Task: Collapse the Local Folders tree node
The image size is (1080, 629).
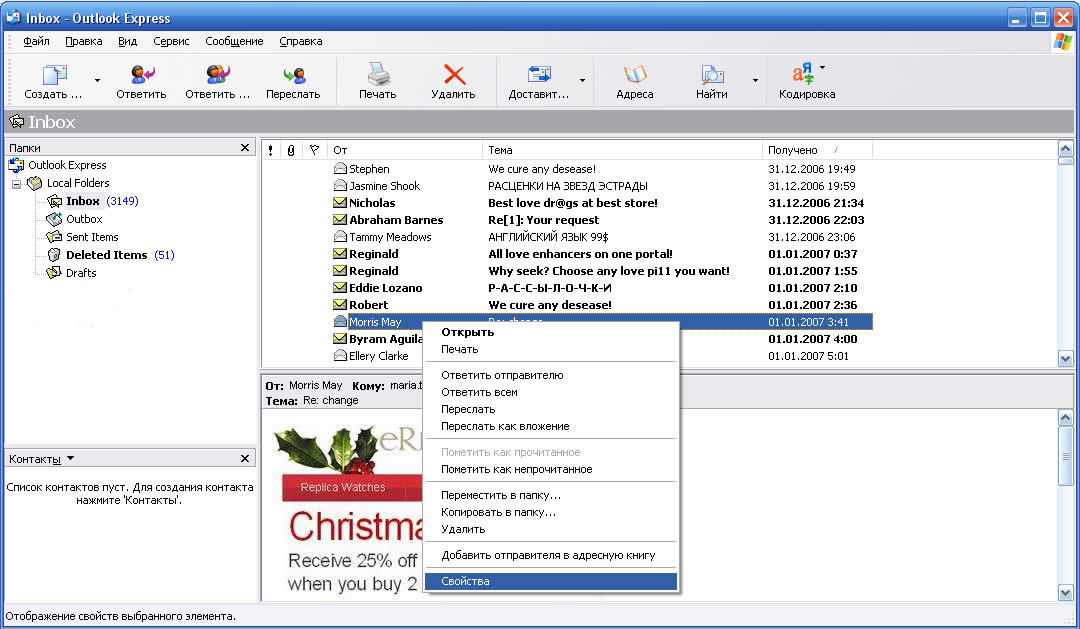Action: 16,184
